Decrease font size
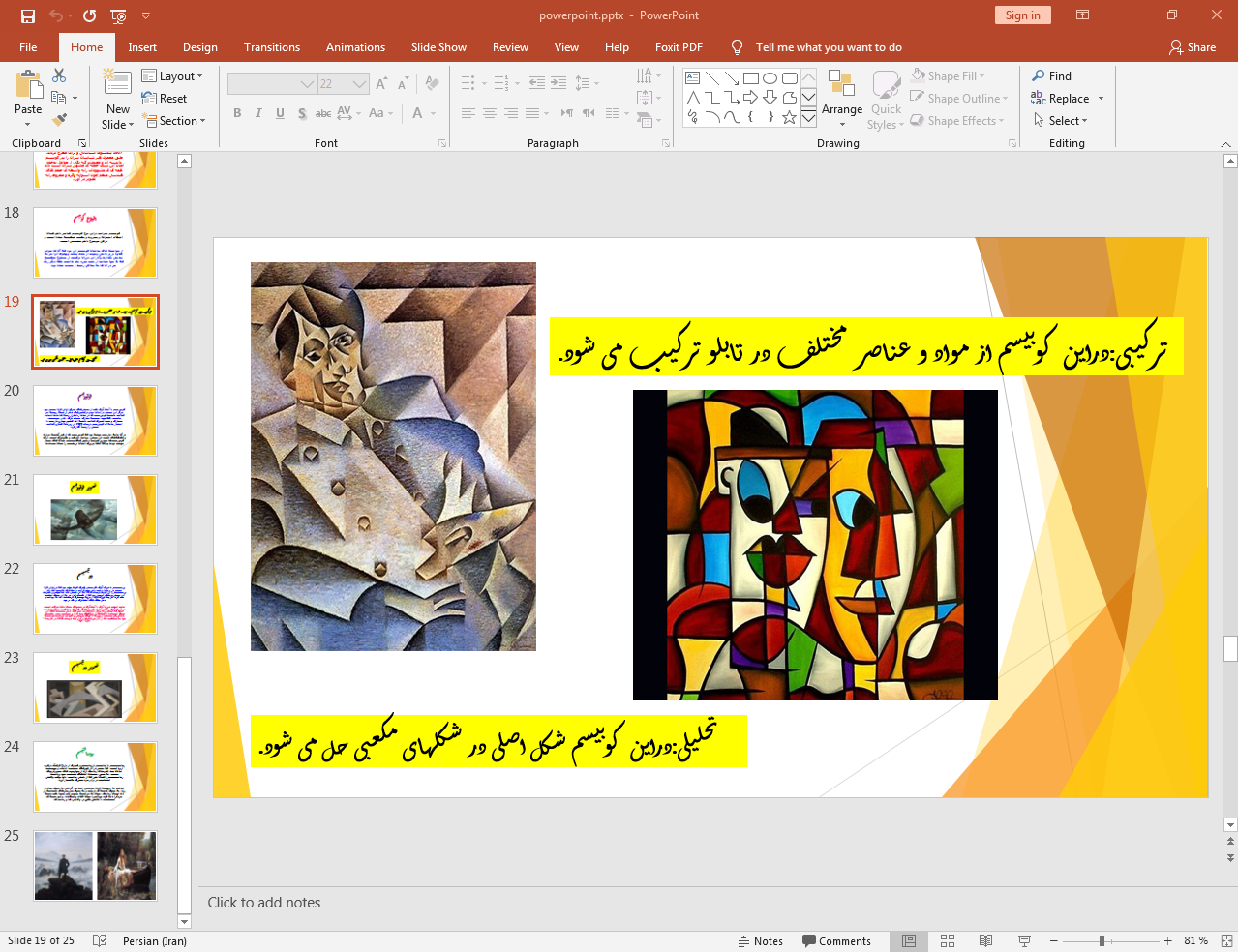Image resolution: width=1238 pixels, height=952 pixels. pos(403,84)
